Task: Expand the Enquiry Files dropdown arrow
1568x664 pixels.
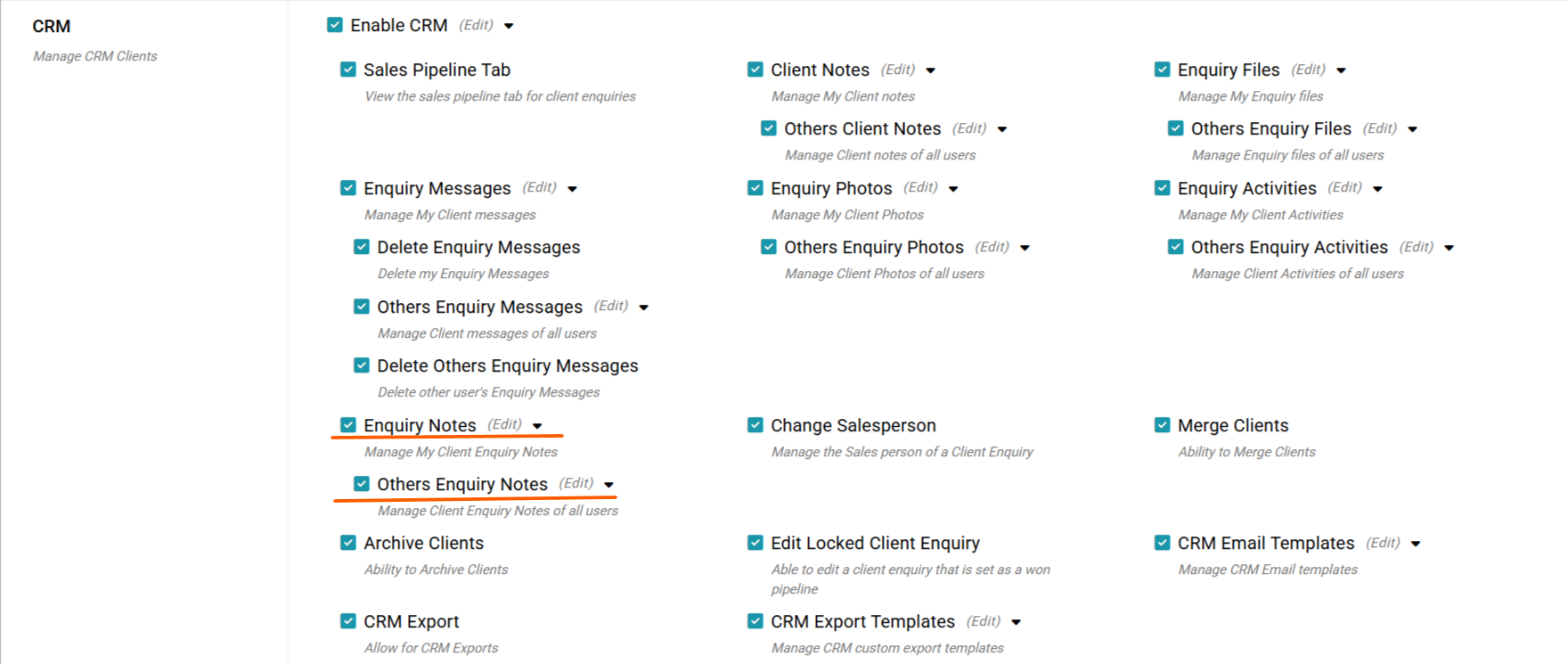Action: click(1342, 70)
